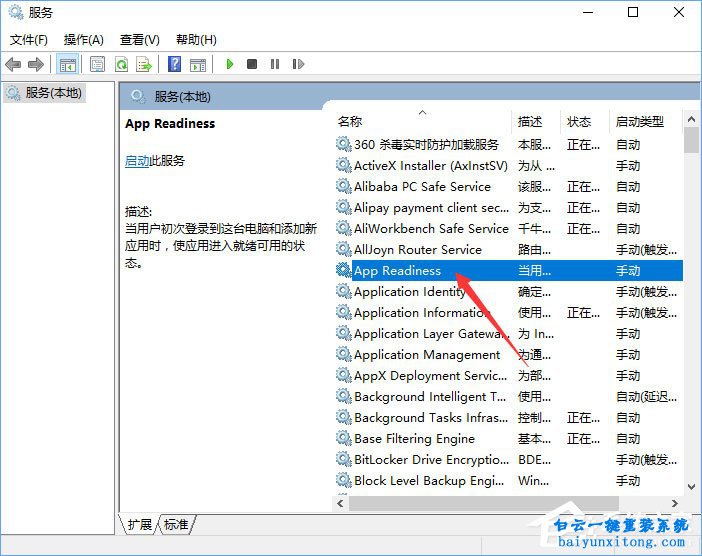Click the Back arrow toolbar icon
The height and width of the screenshot is (556, 702).
point(13,64)
